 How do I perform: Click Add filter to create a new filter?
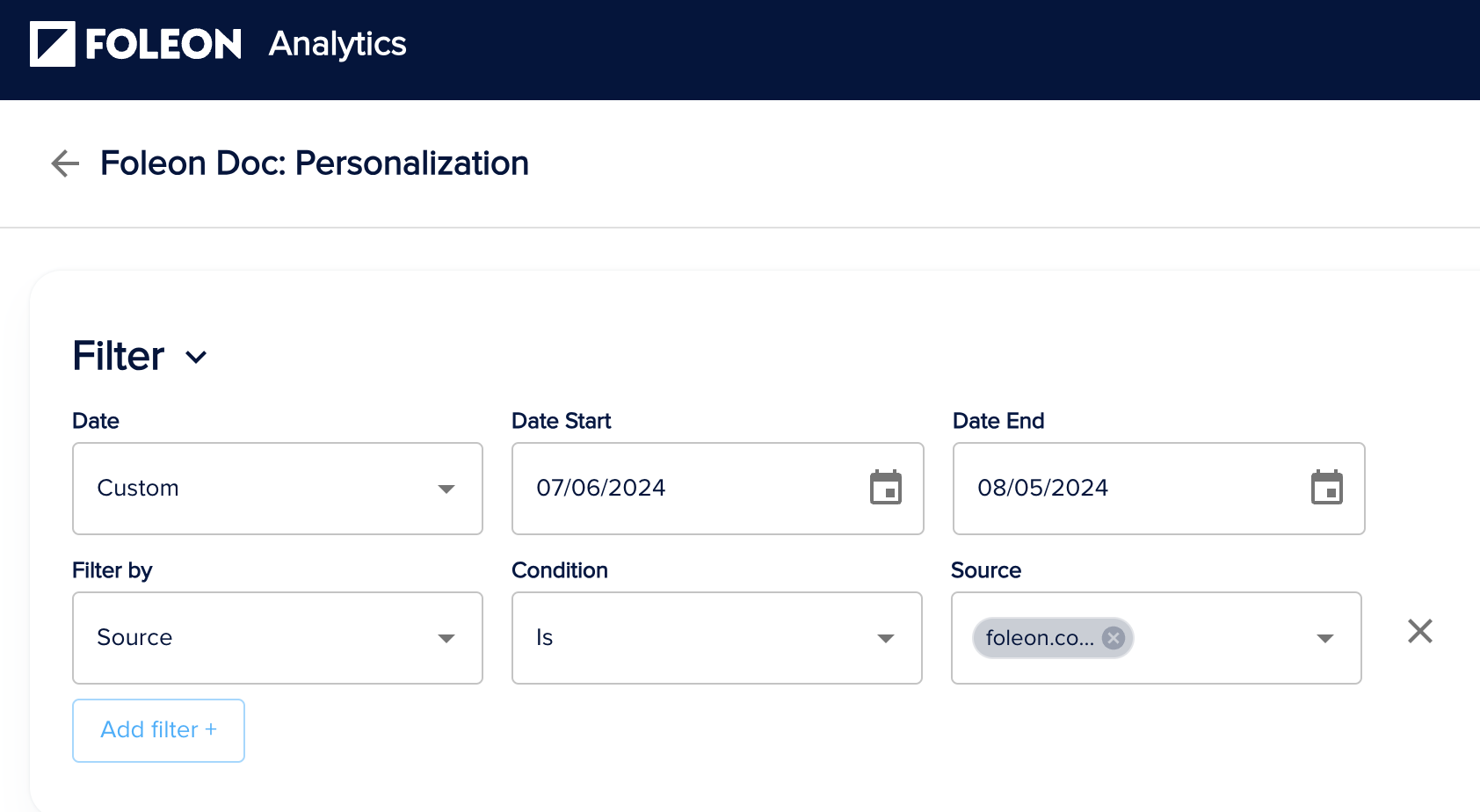click(x=158, y=729)
